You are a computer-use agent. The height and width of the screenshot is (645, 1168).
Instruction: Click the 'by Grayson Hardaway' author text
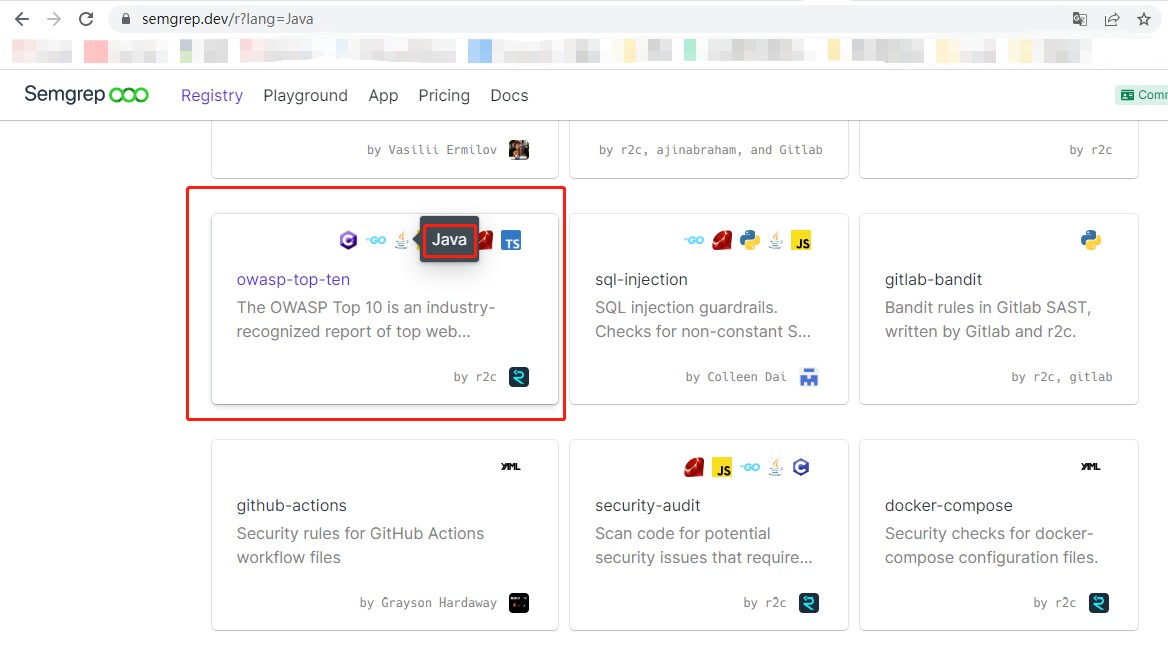pyautogui.click(x=428, y=603)
